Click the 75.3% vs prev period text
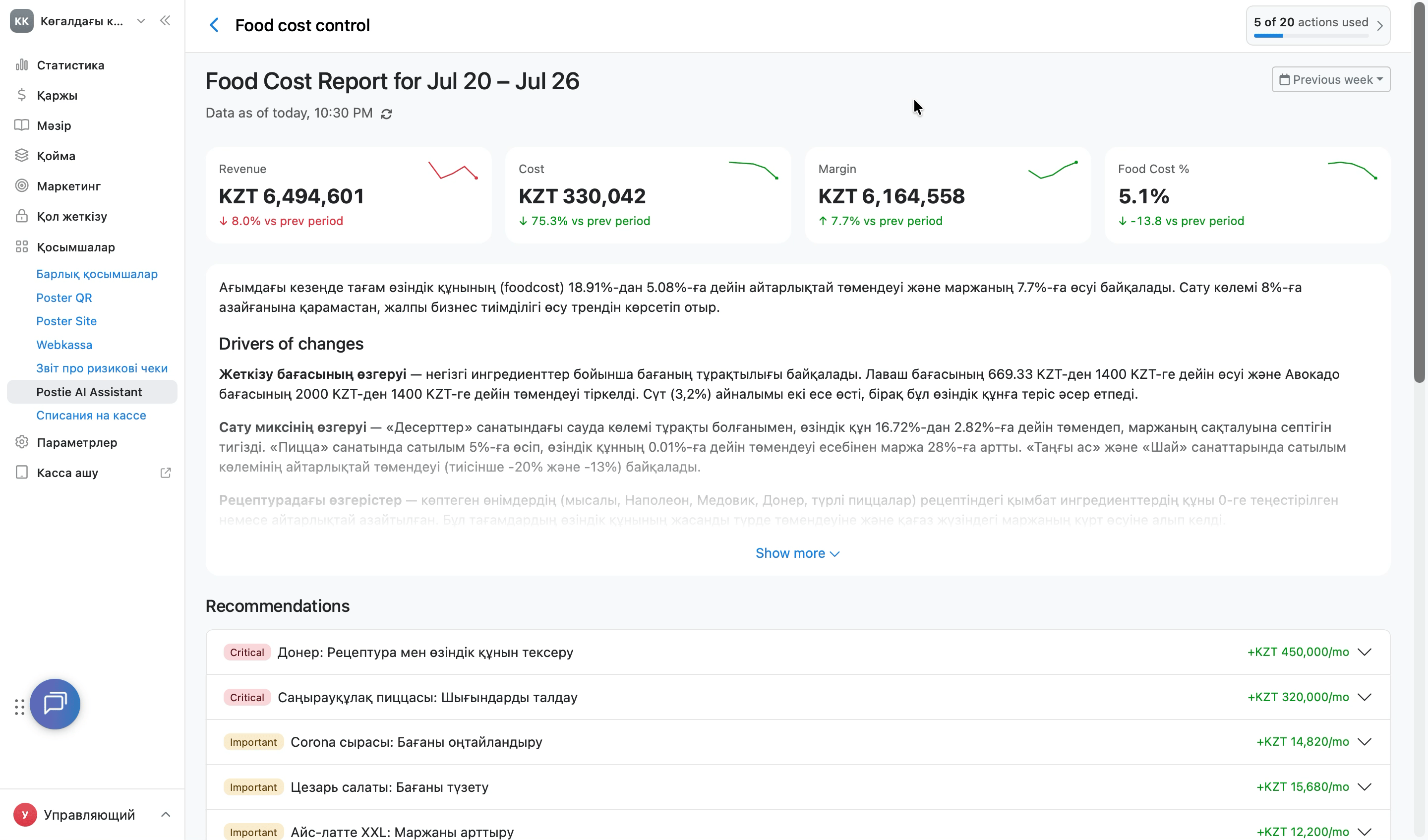Image resolution: width=1428 pixels, height=840 pixels. [591, 221]
